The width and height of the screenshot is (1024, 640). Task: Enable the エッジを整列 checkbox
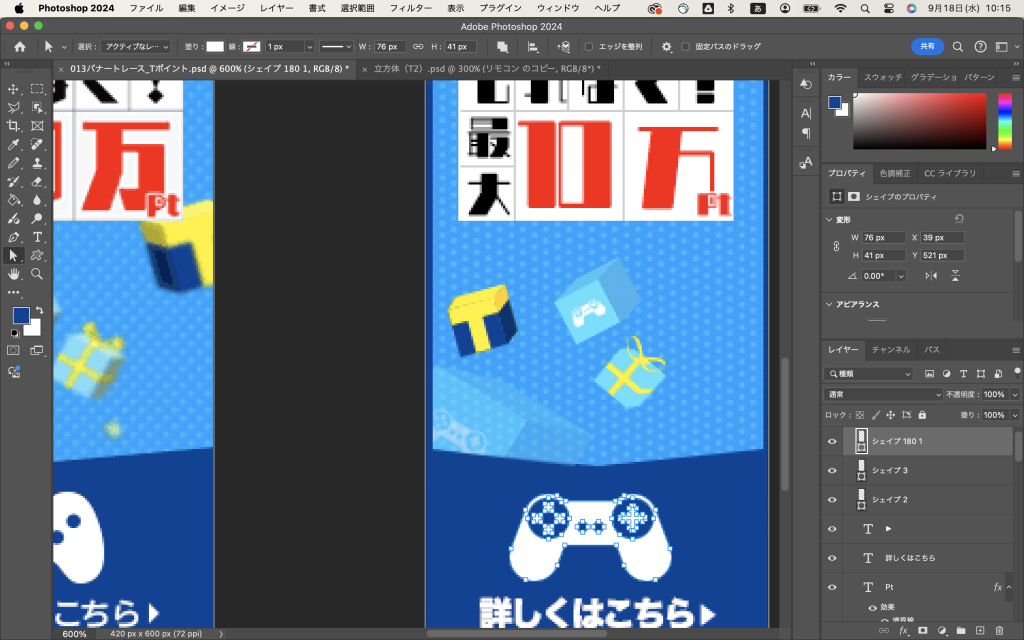pos(589,47)
